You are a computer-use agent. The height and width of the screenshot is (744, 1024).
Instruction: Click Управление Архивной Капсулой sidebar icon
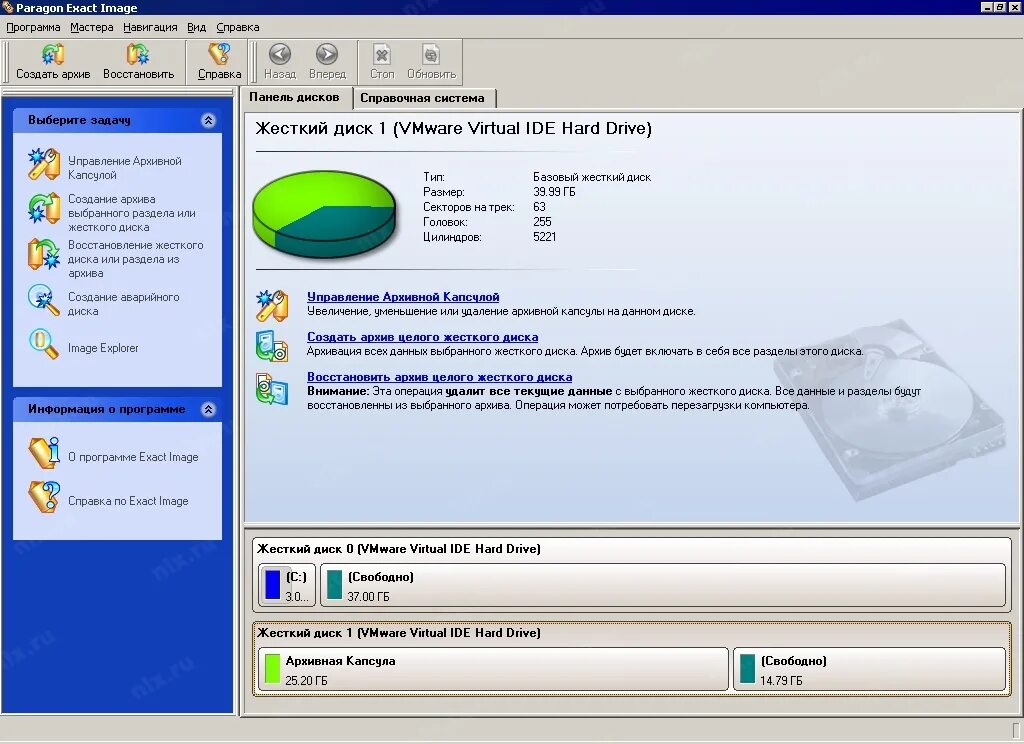tap(44, 165)
